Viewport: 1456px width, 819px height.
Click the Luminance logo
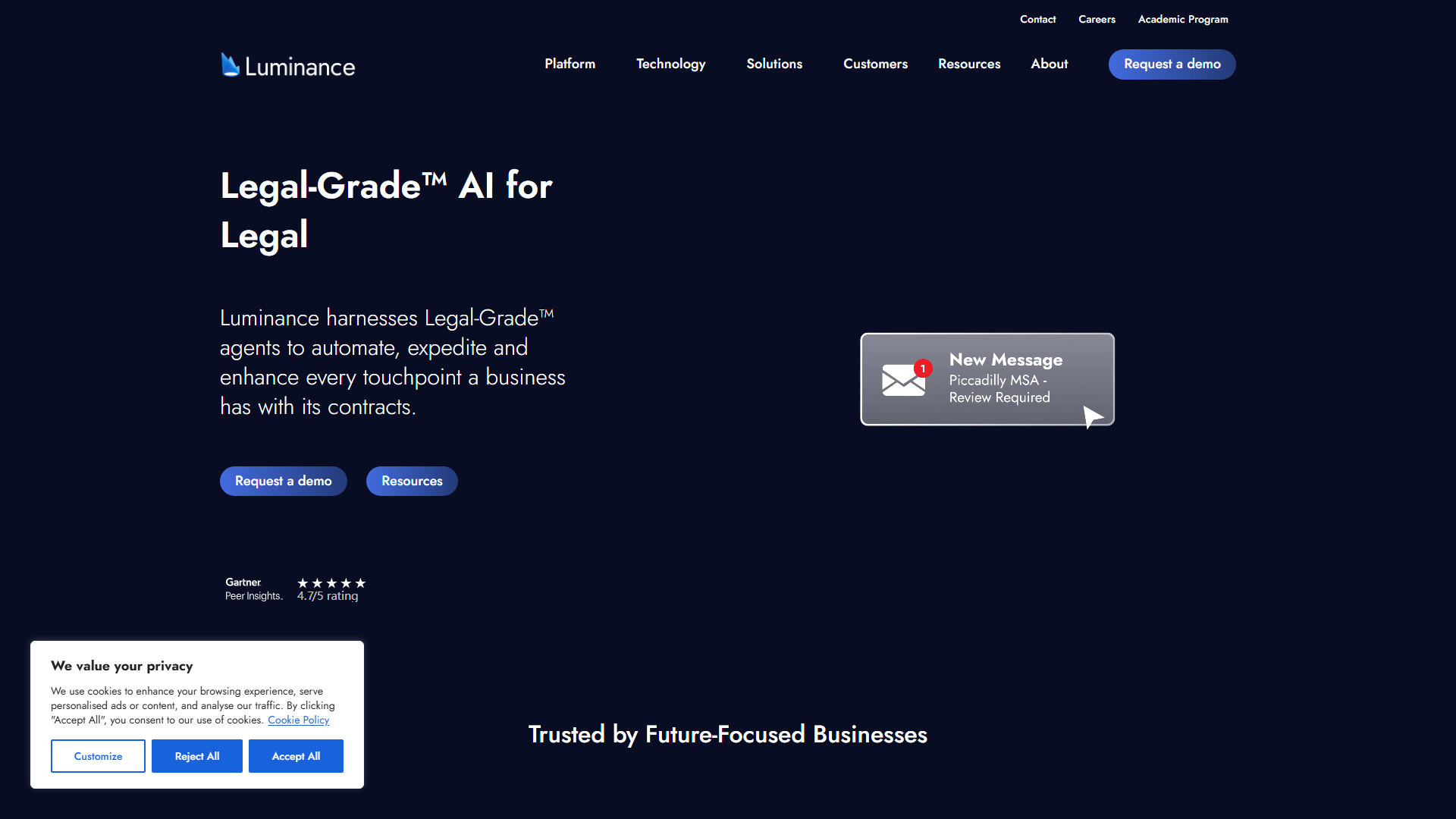[x=288, y=65]
